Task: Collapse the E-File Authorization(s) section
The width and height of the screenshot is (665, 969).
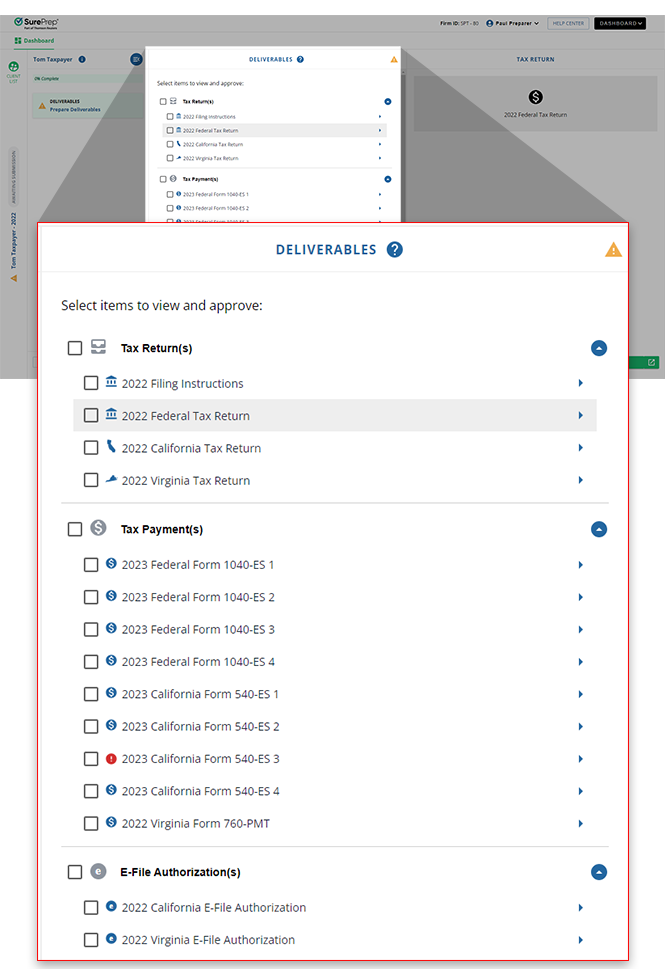Action: [598, 872]
